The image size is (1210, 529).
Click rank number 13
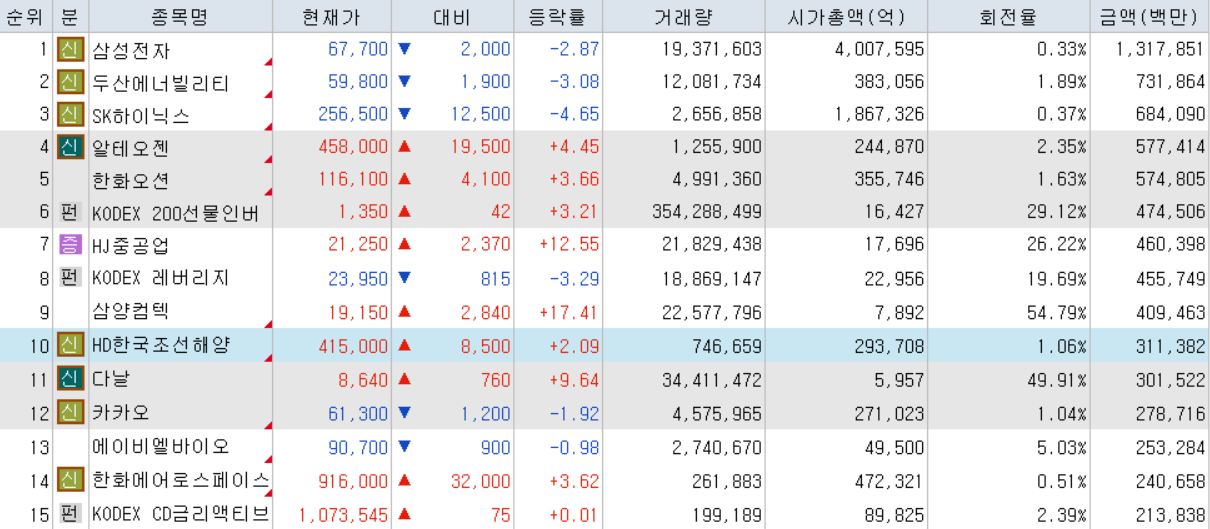point(40,446)
